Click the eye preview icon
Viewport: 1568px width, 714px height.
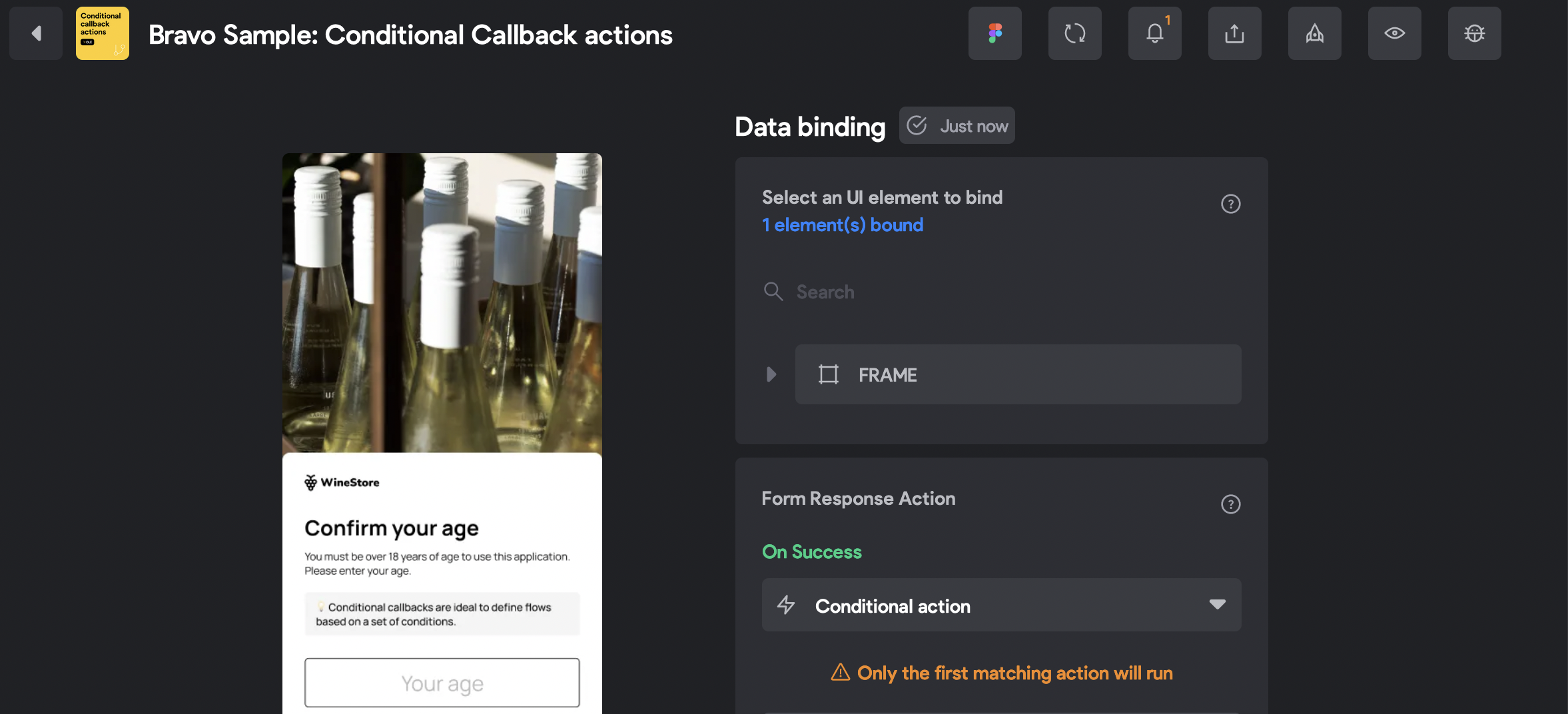(1394, 33)
